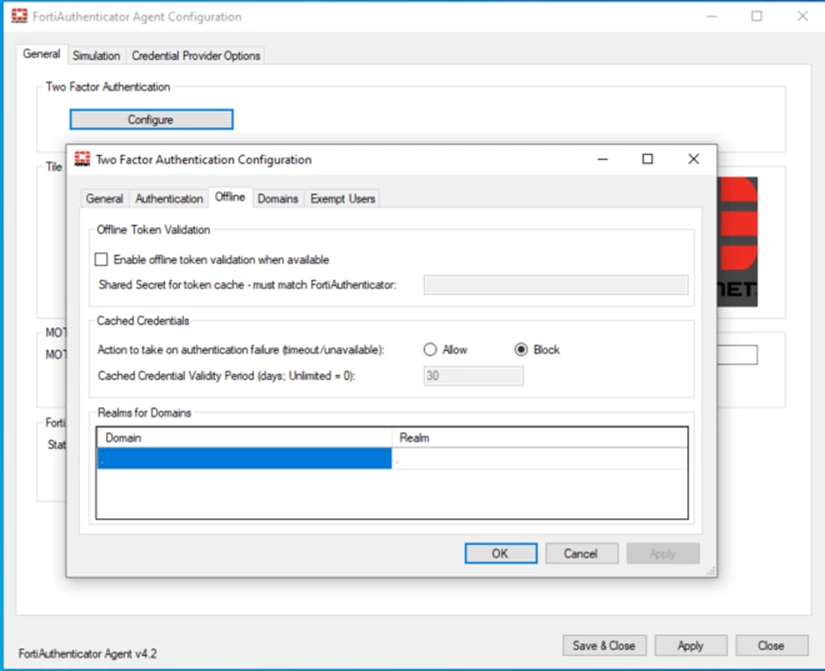
Task: Click Apply in the main window
Action: point(691,645)
